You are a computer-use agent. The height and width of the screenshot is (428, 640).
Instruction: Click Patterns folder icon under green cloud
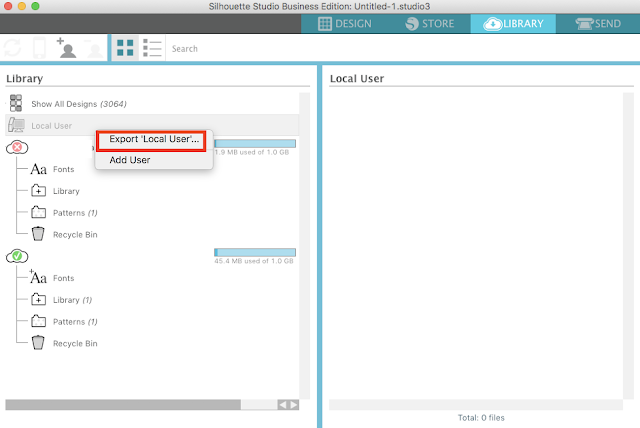tap(38, 321)
